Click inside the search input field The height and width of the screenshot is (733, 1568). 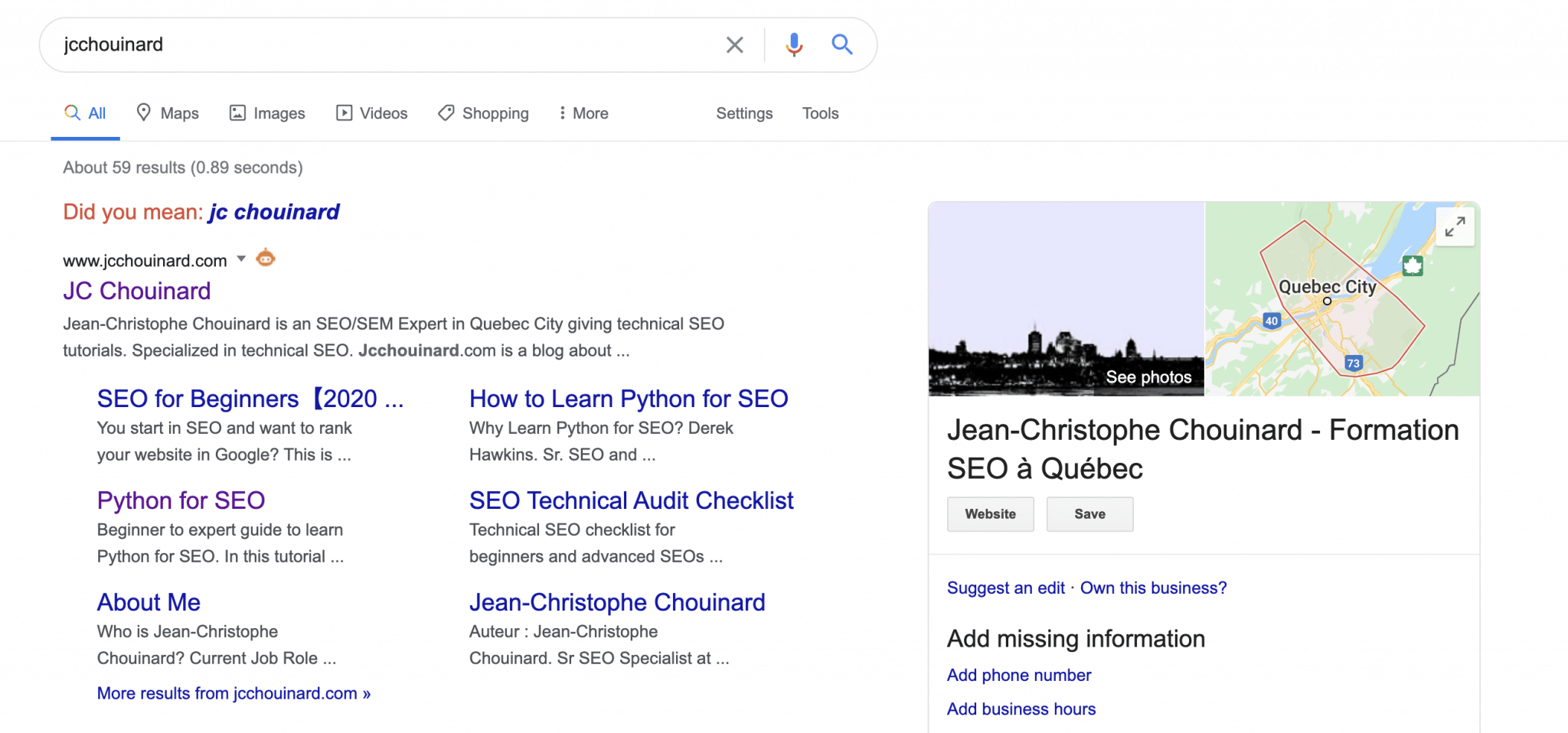tap(383, 44)
